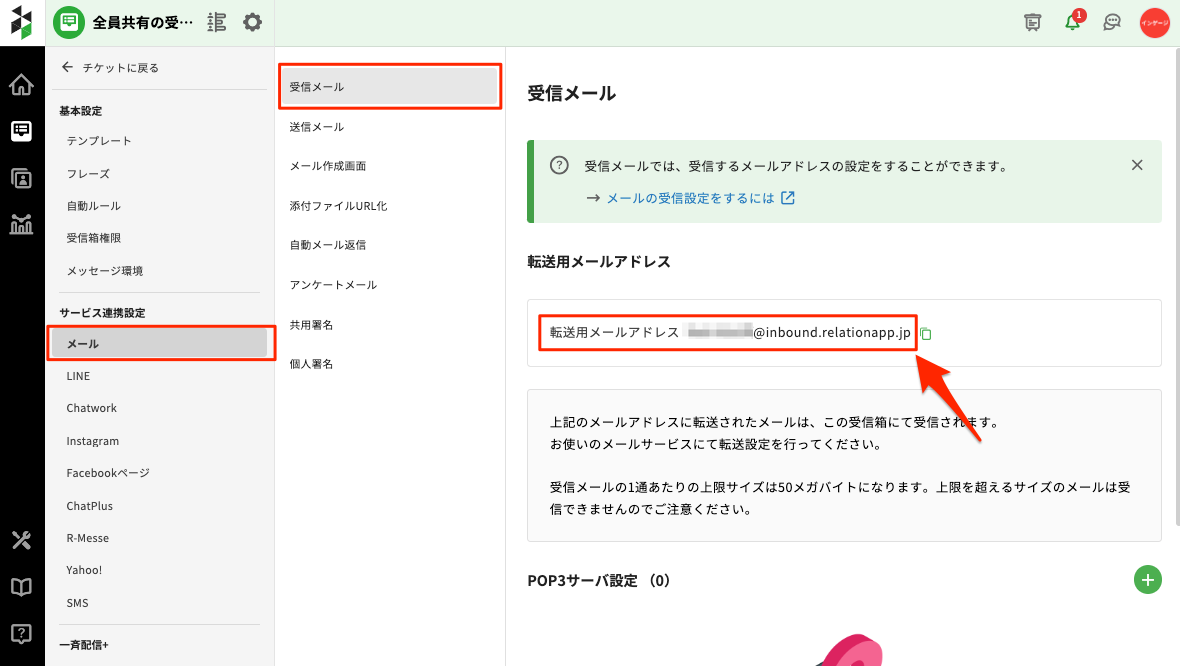This screenshot has height=666, width=1180.
Task: Copy the forwarding email address
Action: point(926,333)
